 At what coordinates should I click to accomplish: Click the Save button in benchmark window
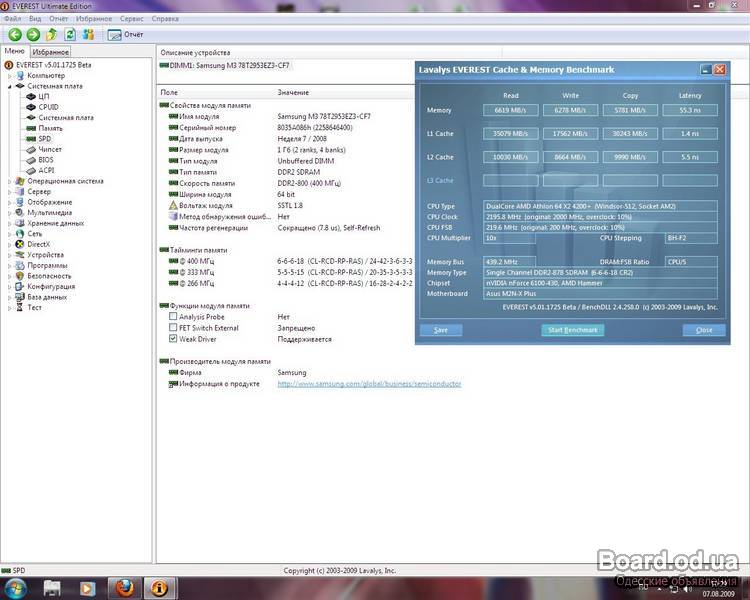(441, 330)
